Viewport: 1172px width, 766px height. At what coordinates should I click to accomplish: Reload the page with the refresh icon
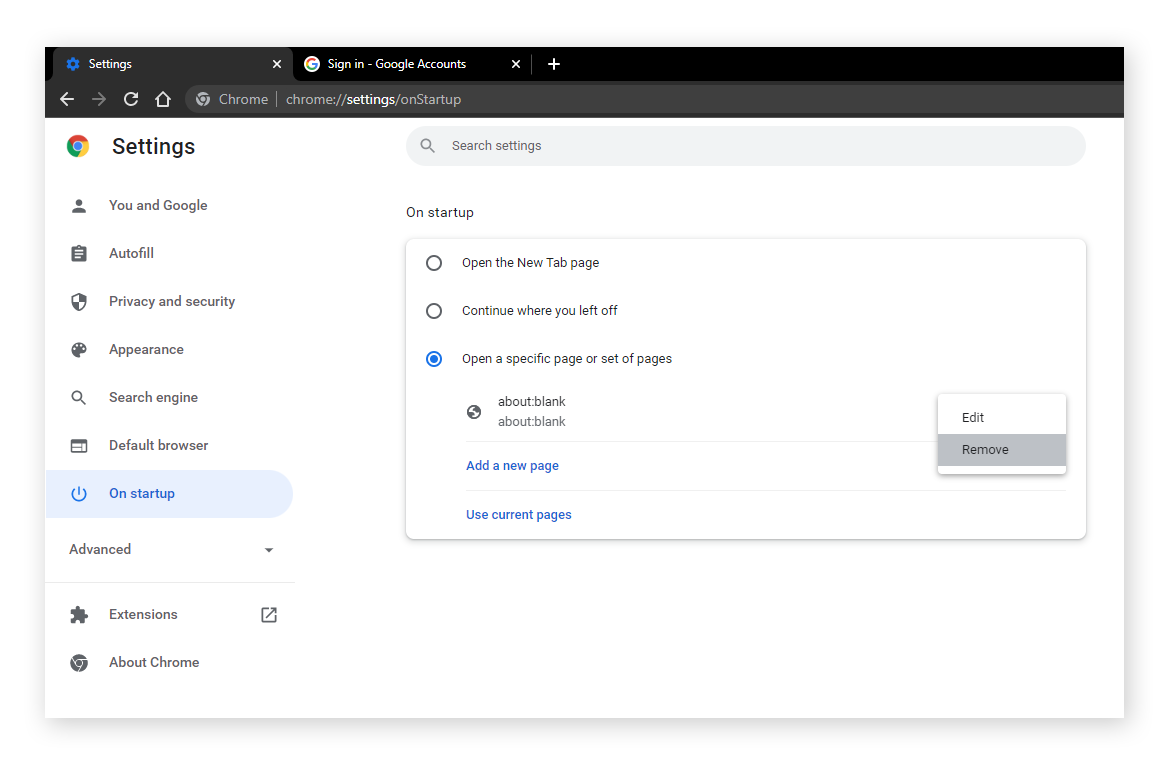coord(131,99)
